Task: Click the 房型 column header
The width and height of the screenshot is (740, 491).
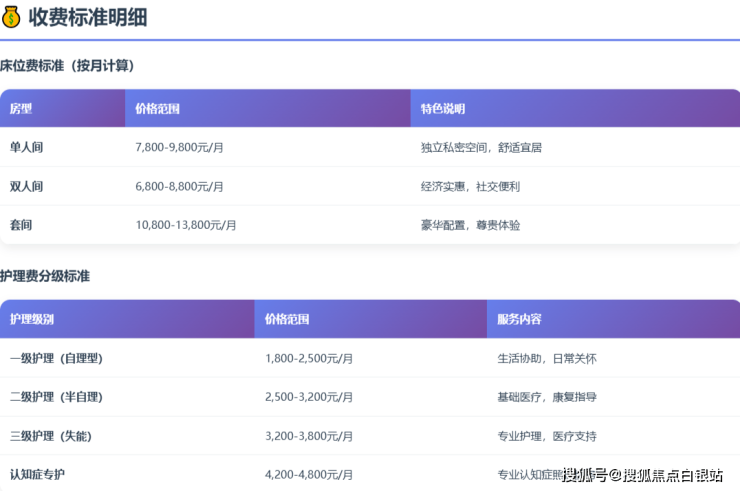Action: [21, 108]
